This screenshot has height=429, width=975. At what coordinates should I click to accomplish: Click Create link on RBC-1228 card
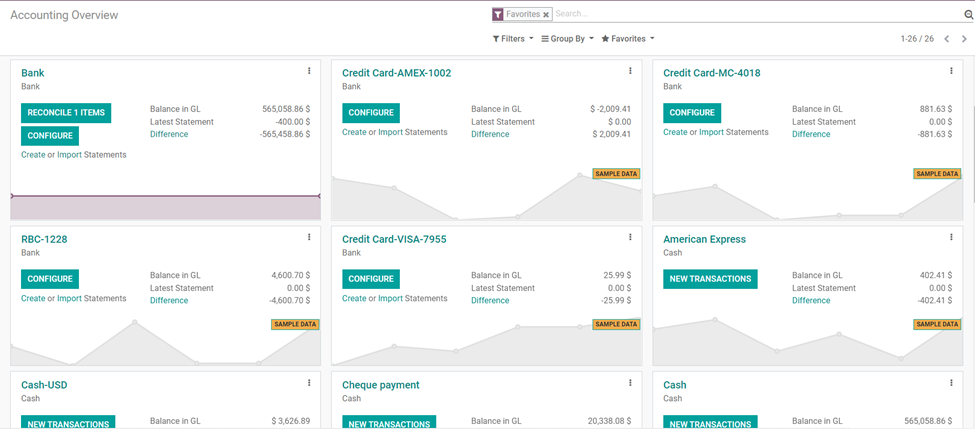click(33, 298)
